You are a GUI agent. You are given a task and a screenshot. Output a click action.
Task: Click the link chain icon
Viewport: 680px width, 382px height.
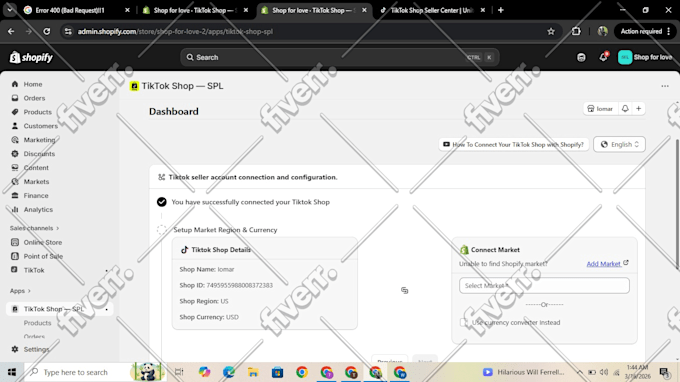click(405, 290)
